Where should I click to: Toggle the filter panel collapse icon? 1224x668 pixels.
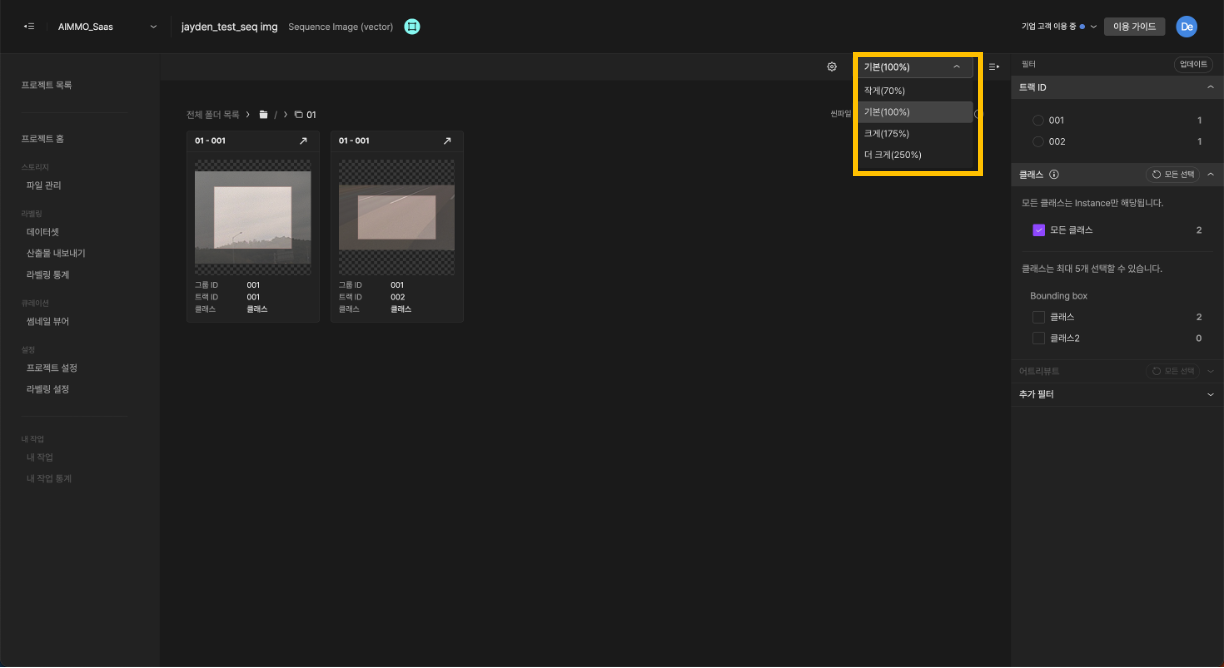[994, 67]
